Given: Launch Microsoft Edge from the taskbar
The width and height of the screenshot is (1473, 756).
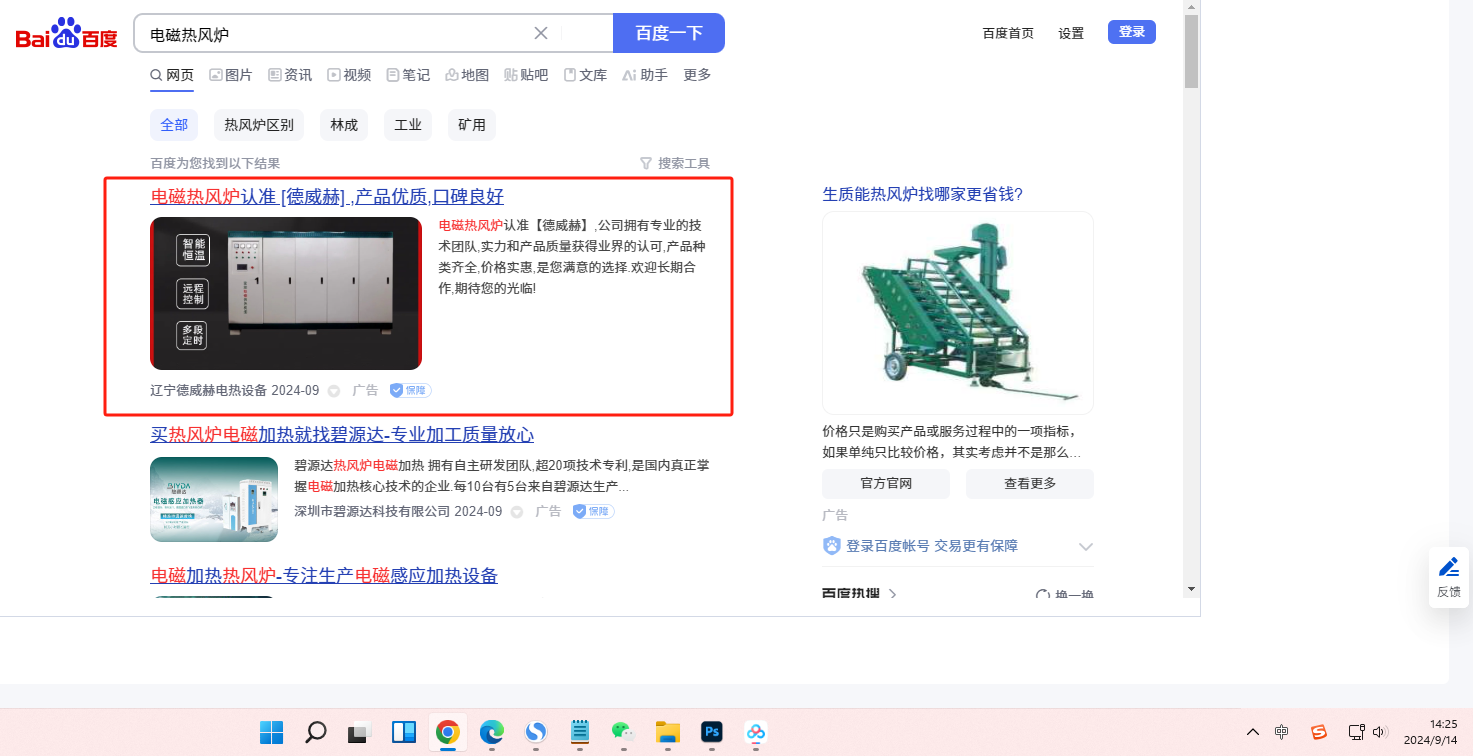Looking at the screenshot, I should pos(491,732).
